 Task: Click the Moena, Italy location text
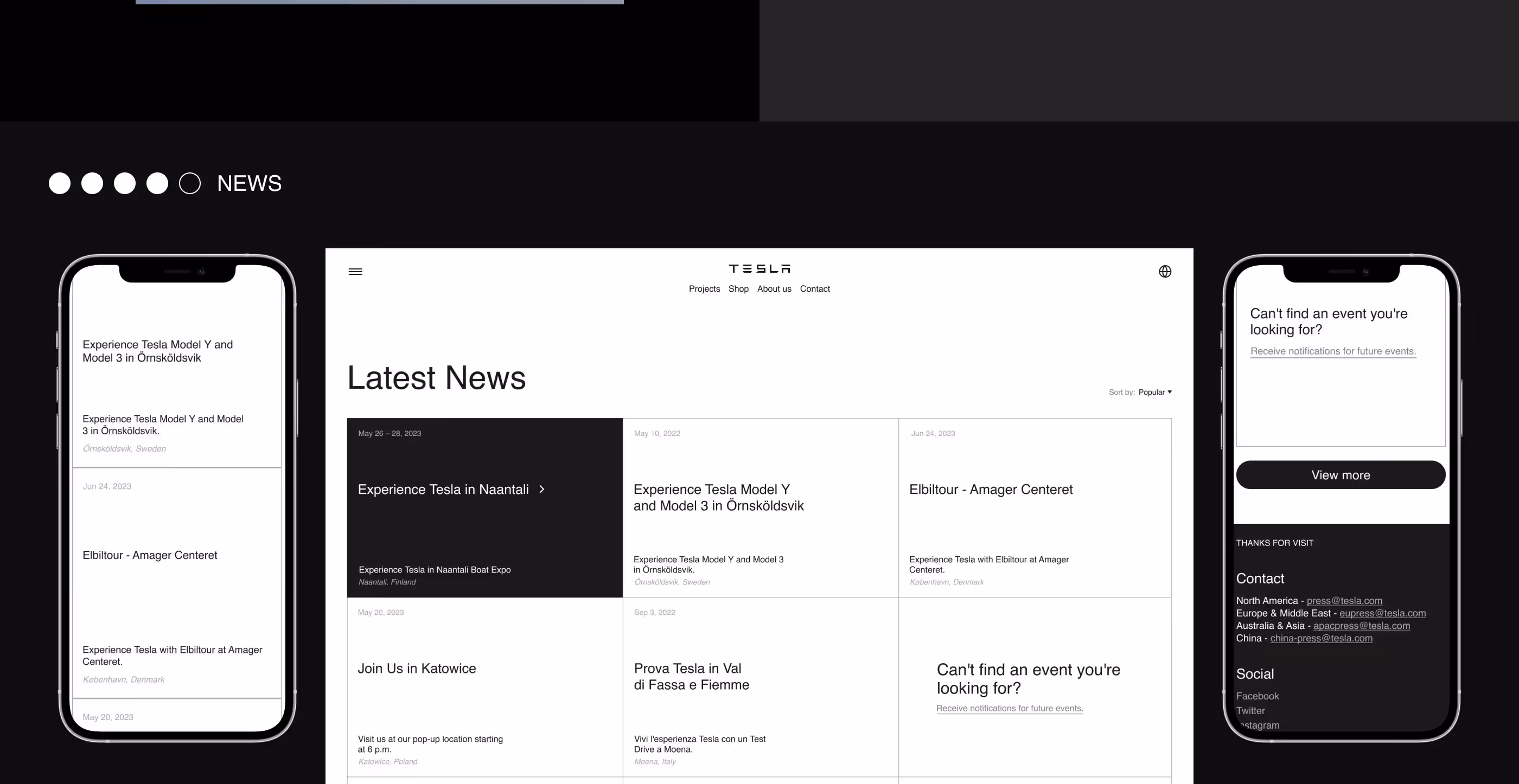tap(655, 762)
